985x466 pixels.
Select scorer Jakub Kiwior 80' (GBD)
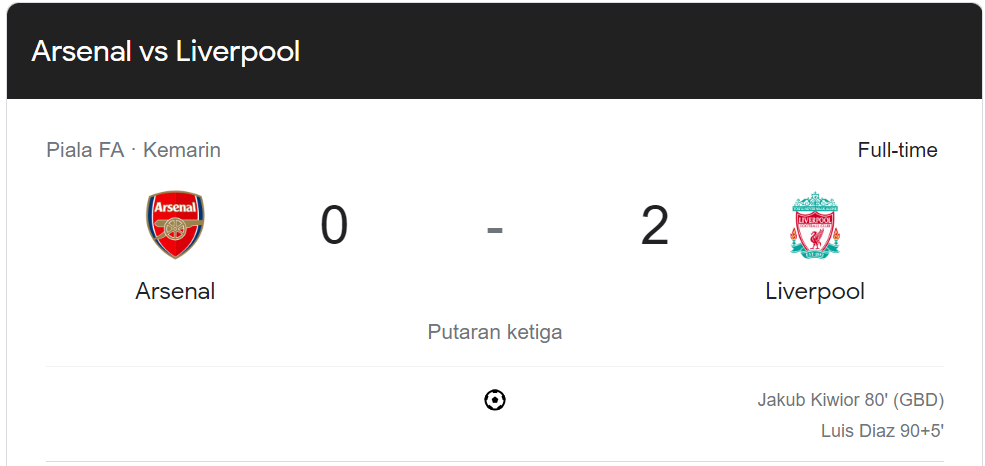pos(851,400)
